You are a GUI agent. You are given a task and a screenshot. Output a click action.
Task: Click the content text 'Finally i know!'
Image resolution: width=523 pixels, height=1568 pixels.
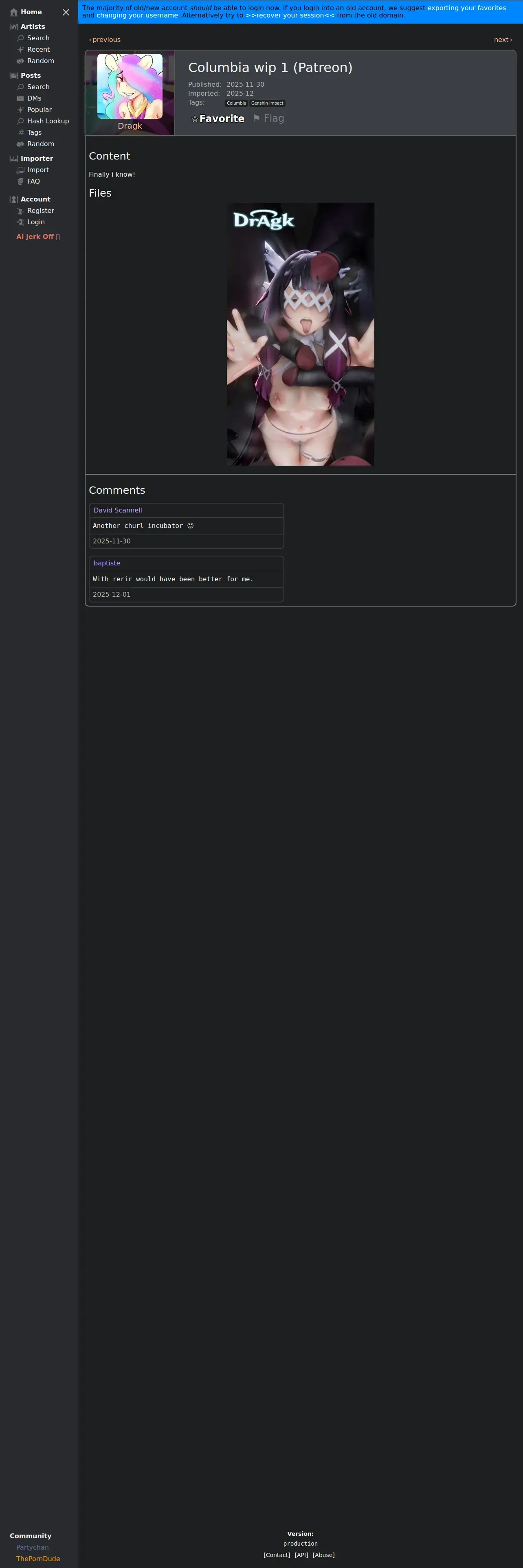[112, 175]
